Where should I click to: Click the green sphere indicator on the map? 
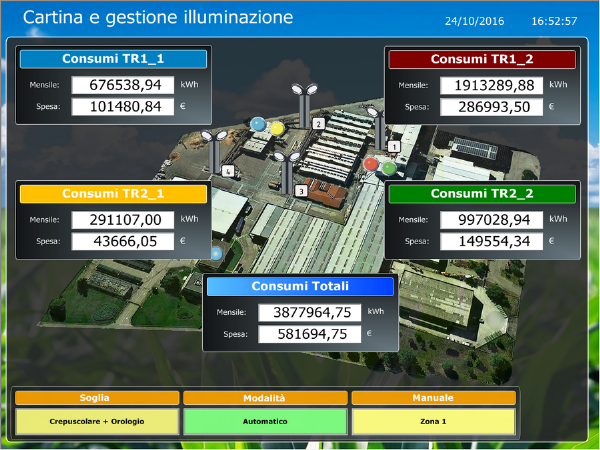389,168
